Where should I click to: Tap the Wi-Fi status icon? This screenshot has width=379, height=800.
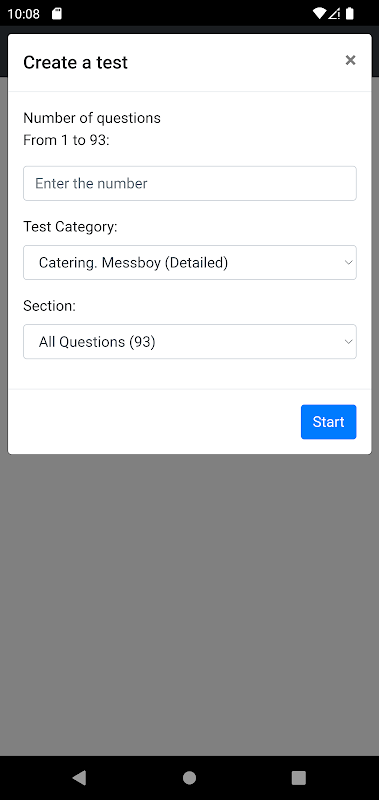pyautogui.click(x=319, y=13)
